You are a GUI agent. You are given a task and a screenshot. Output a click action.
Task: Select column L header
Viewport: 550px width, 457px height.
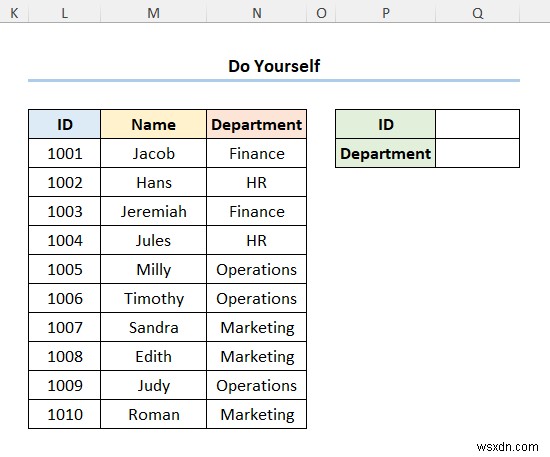(x=65, y=13)
